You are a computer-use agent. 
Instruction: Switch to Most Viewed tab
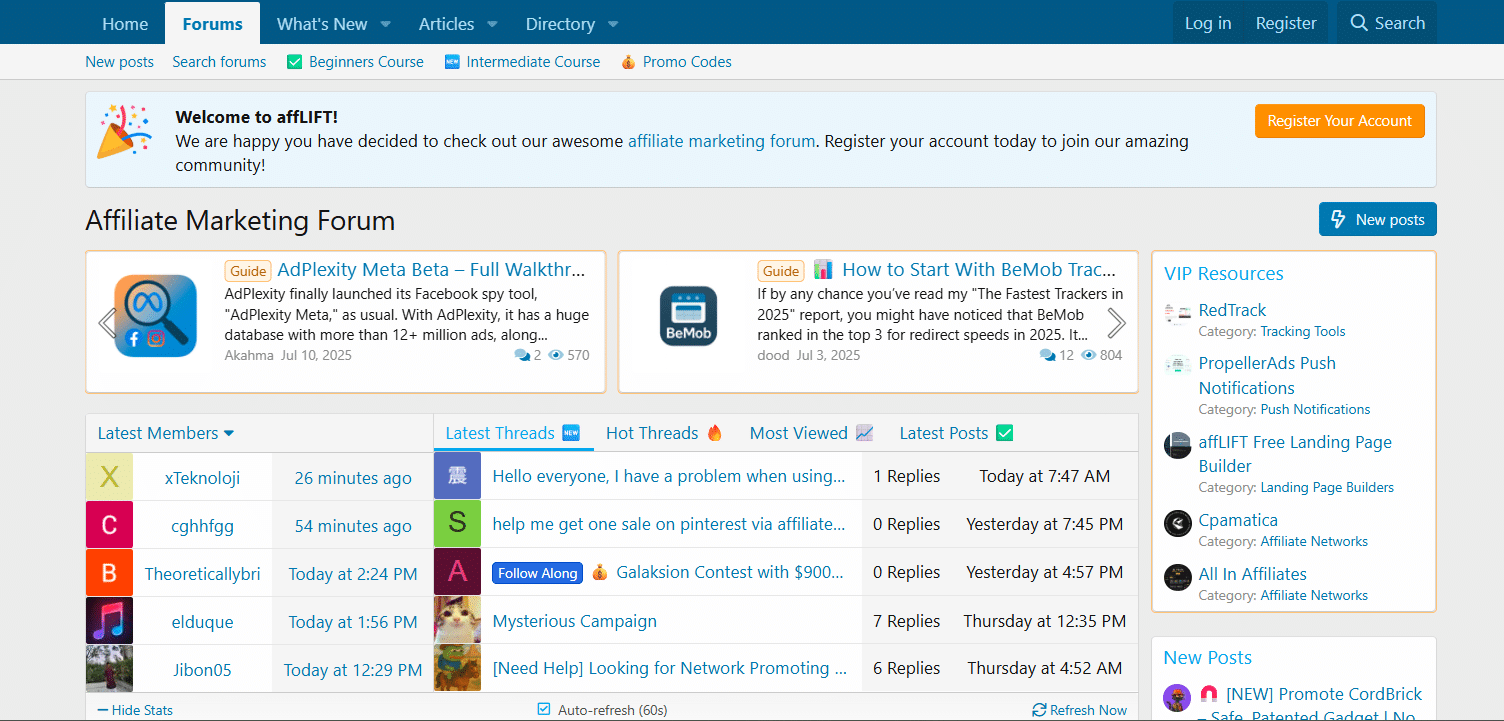point(811,433)
